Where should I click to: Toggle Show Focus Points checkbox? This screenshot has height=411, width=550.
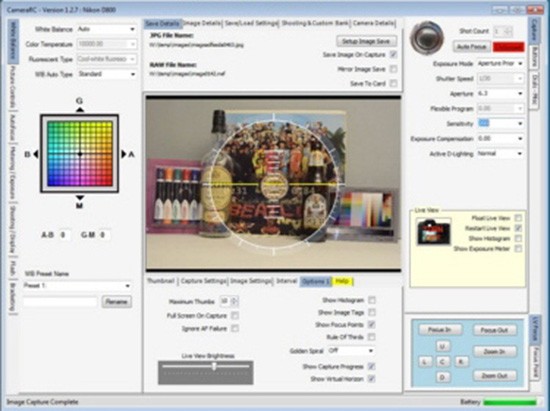371,324
